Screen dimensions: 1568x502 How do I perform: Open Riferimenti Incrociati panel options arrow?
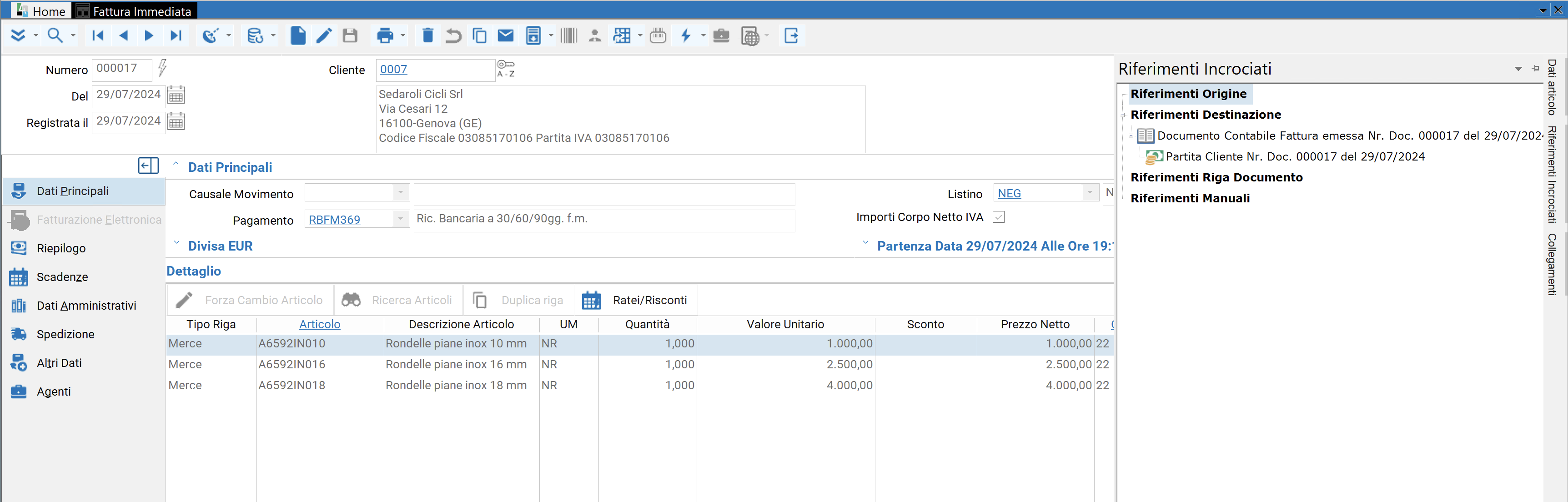(1518, 70)
